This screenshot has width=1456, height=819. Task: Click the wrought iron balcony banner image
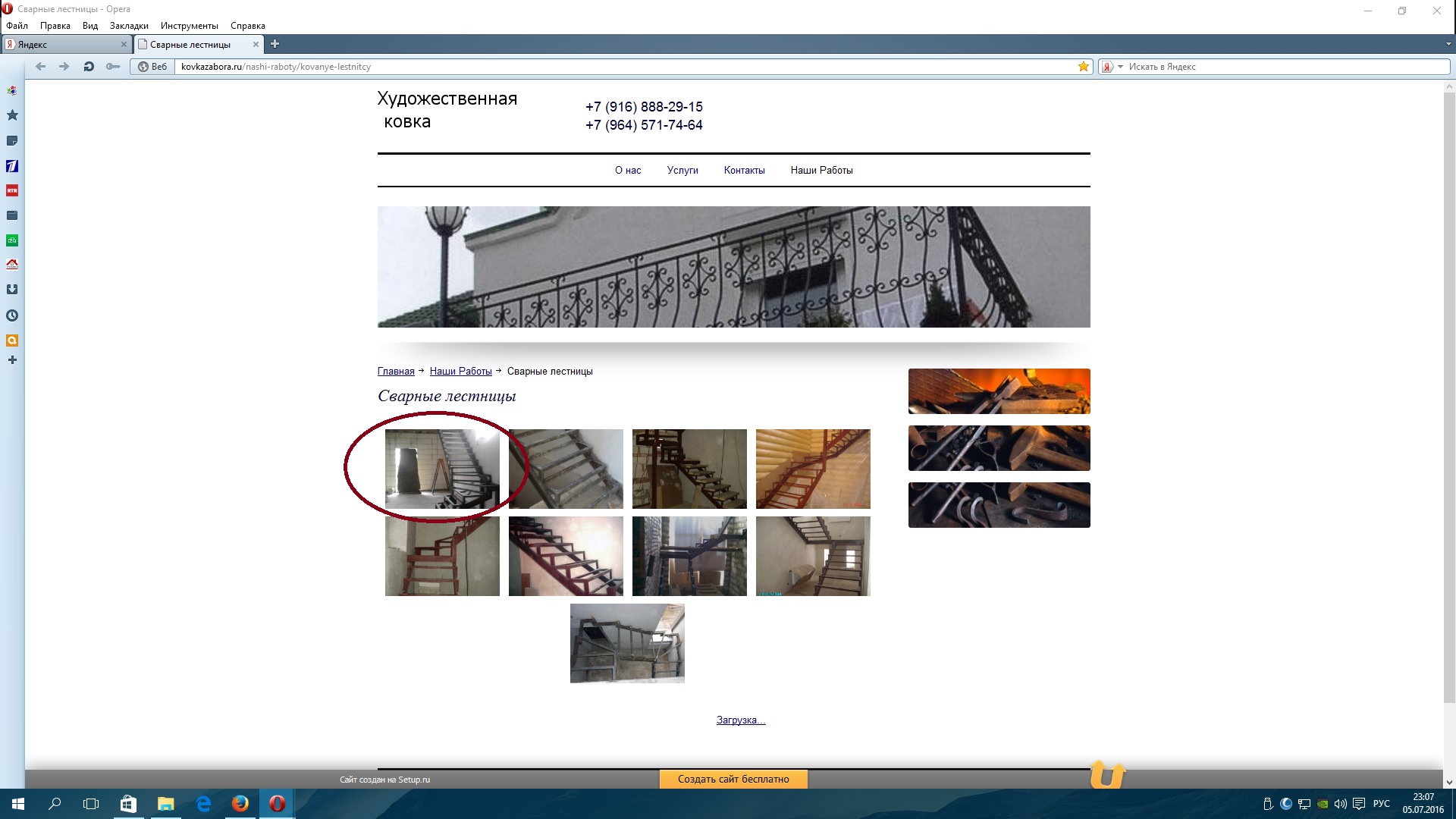734,267
